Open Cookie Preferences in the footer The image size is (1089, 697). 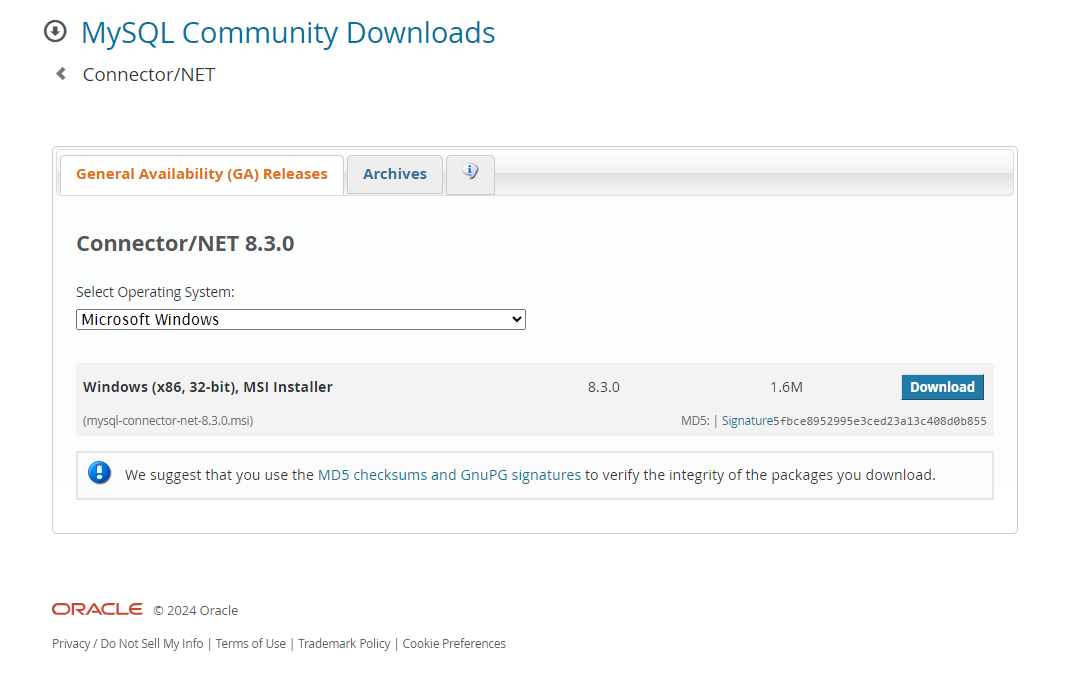click(454, 644)
